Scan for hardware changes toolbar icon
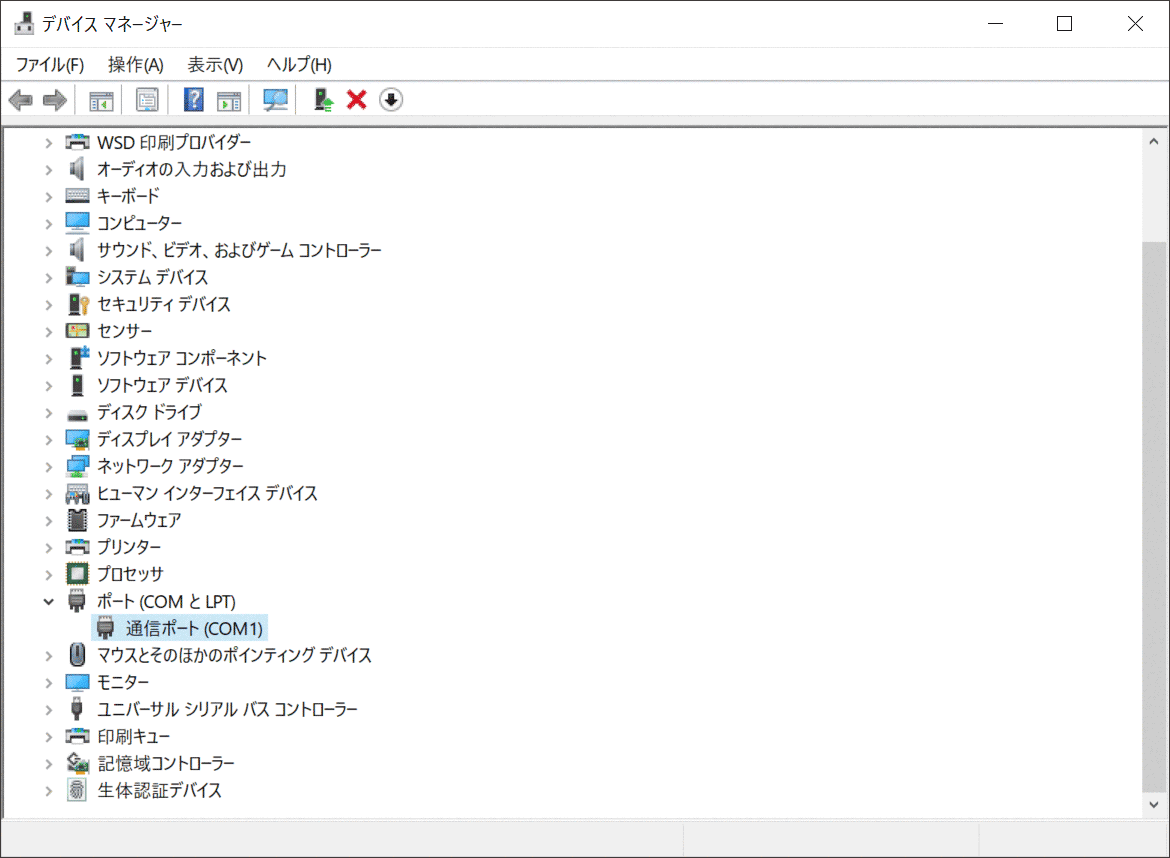Image resolution: width=1170 pixels, height=858 pixels. pyautogui.click(x=275, y=100)
